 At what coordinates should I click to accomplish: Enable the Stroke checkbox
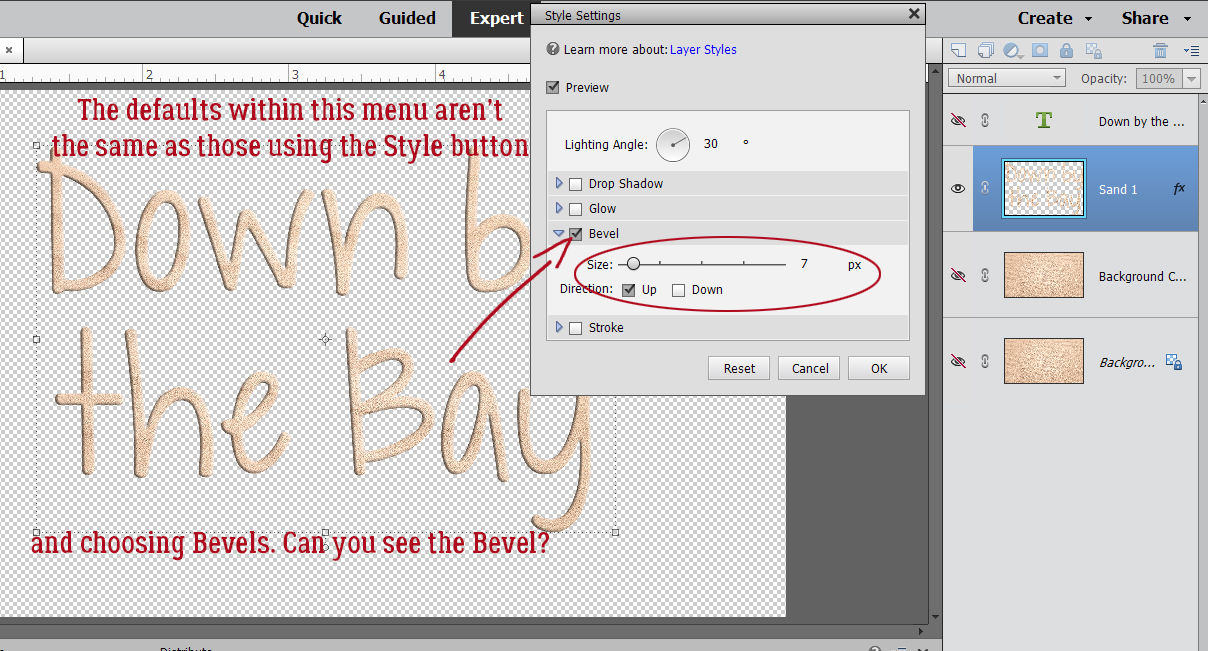575,327
